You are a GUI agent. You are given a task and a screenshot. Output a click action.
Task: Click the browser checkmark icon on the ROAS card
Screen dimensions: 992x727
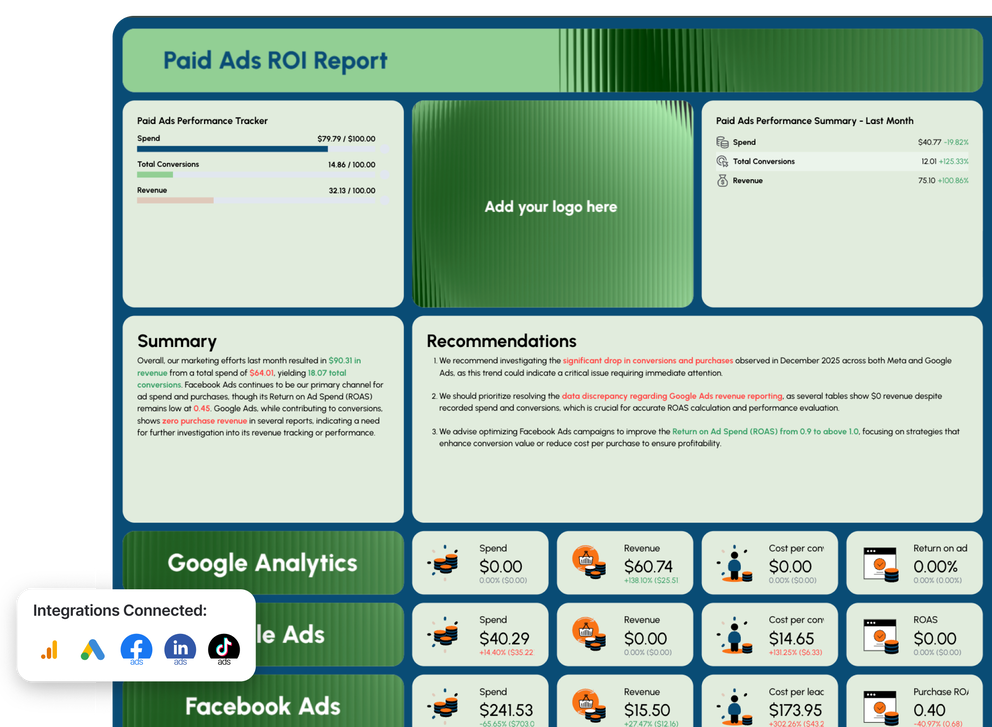click(x=879, y=634)
